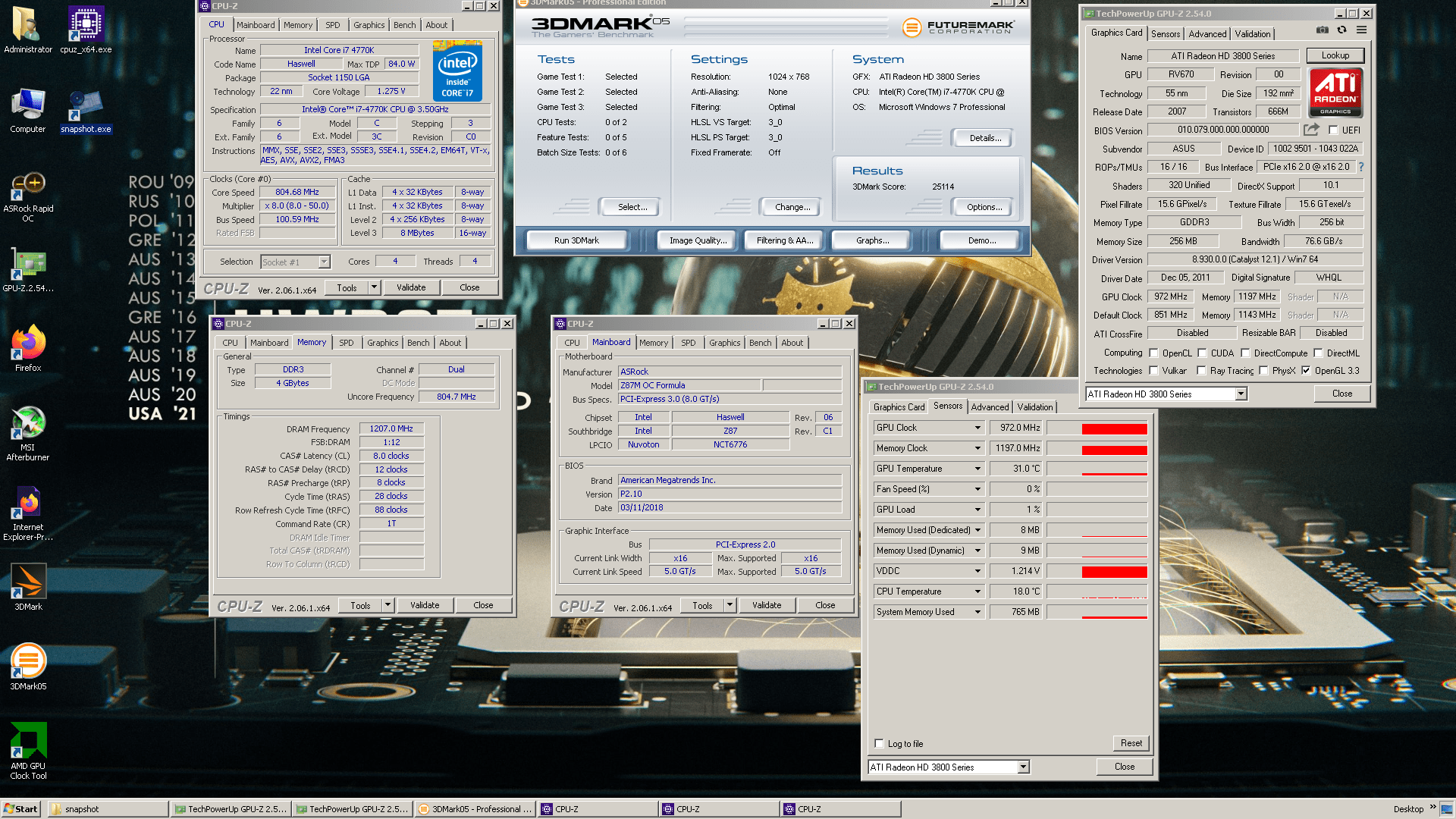Launch the 3DMark05 desktop icon
Image resolution: width=1456 pixels, height=819 pixels.
point(28,666)
